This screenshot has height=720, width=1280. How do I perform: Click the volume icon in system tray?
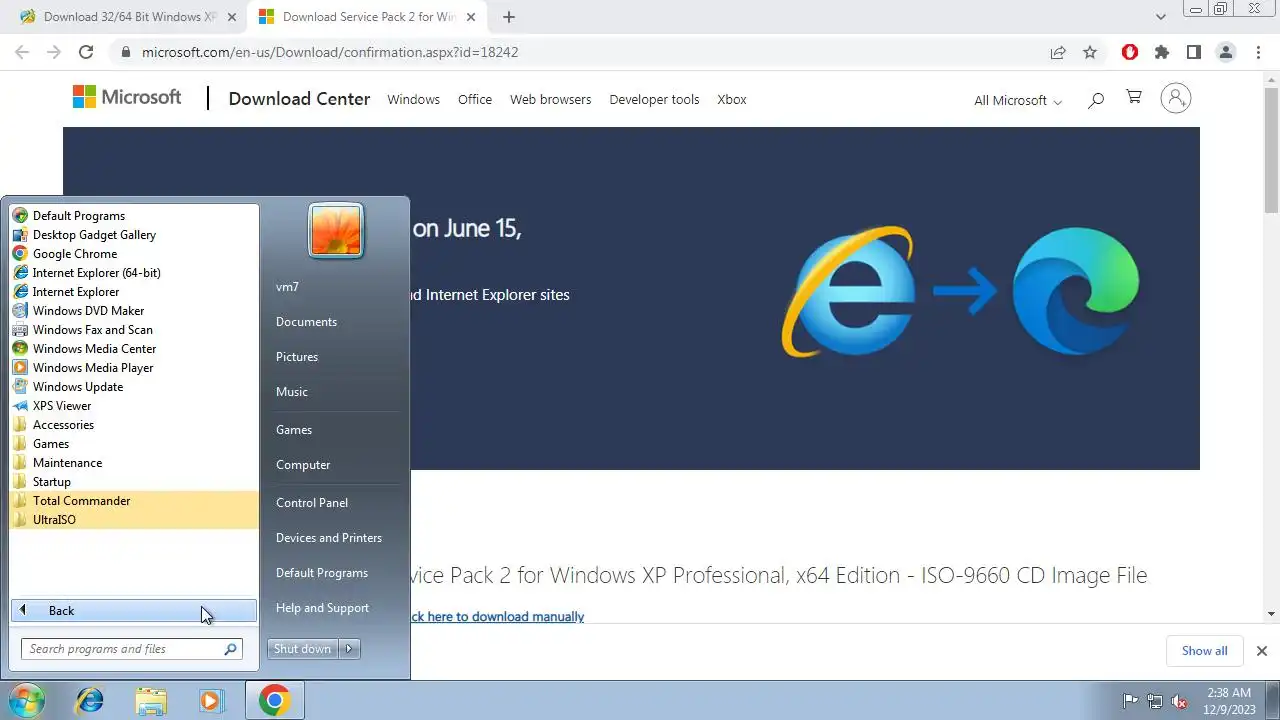pyautogui.click(x=1180, y=701)
